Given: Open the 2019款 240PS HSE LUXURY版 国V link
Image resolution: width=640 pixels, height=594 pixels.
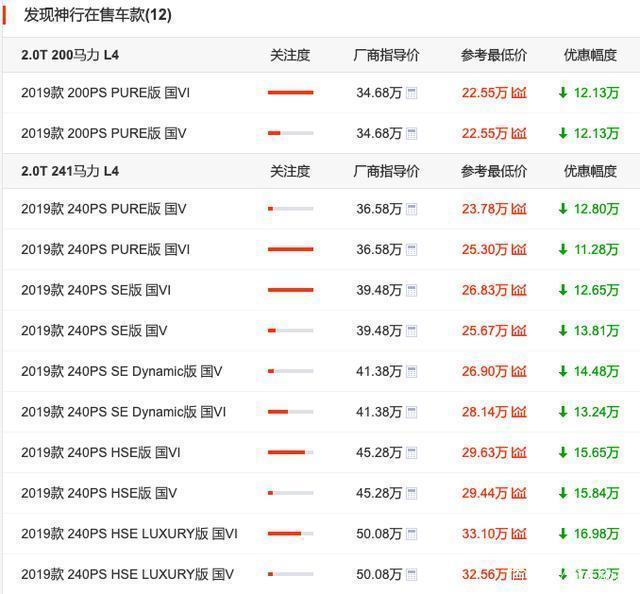Looking at the screenshot, I should click(127, 574).
